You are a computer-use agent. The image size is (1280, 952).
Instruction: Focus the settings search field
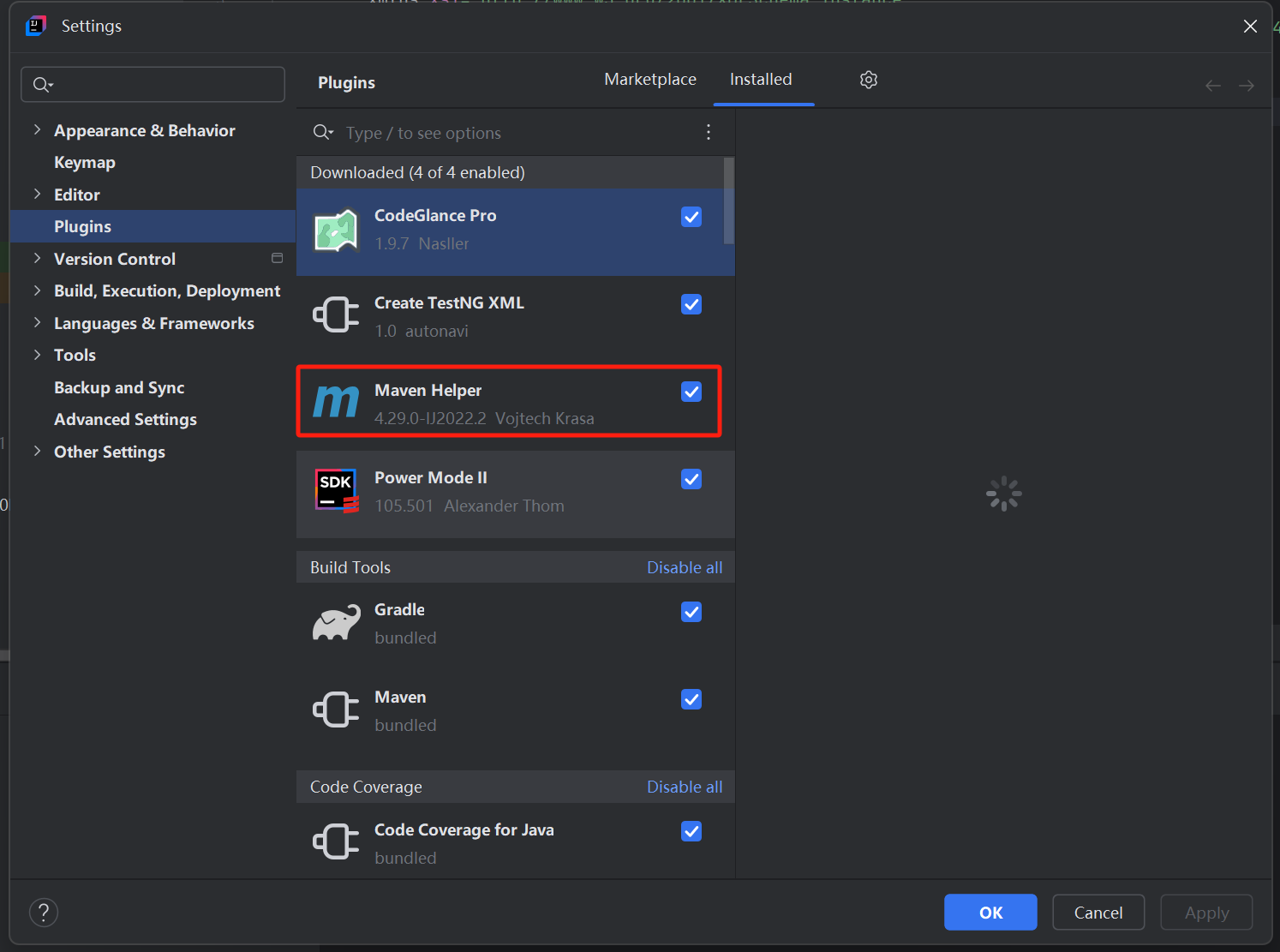point(153,84)
